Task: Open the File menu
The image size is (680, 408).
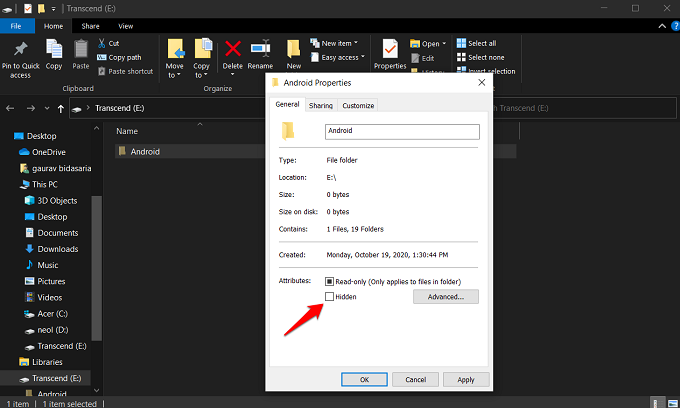Action: click(16, 26)
